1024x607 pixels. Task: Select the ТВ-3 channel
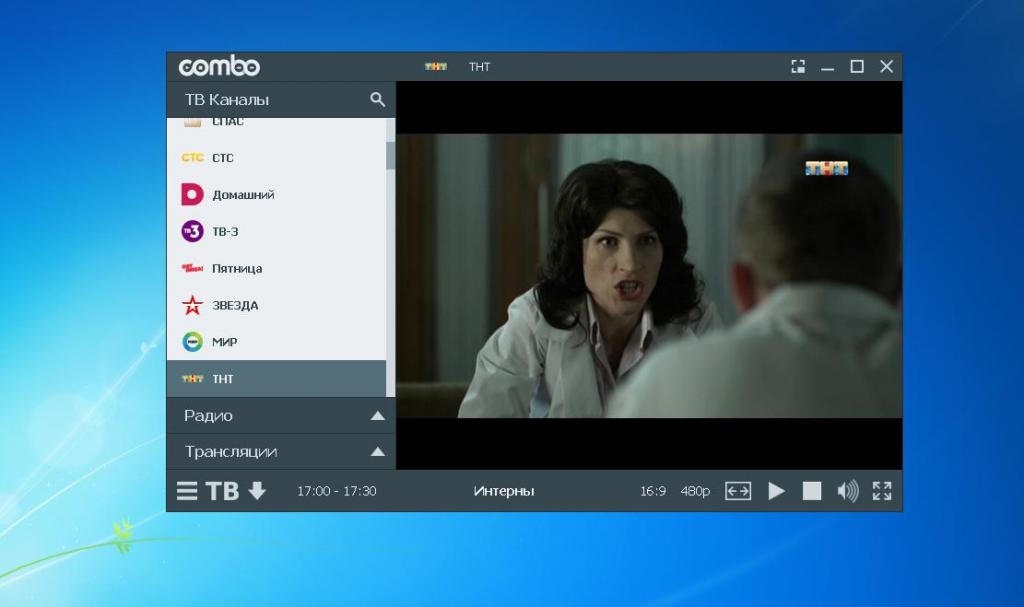tap(276, 231)
